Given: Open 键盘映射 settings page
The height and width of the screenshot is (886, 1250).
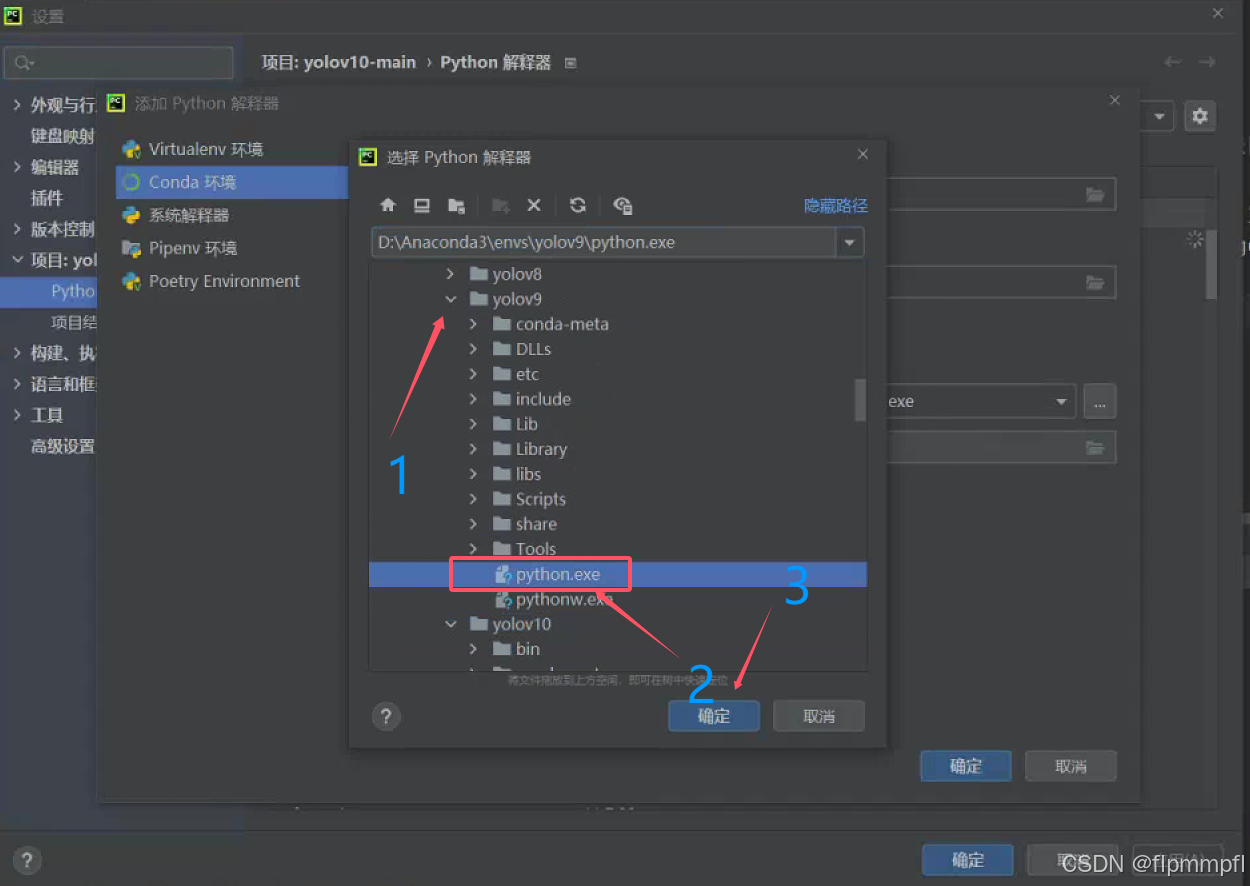Looking at the screenshot, I should [x=63, y=136].
